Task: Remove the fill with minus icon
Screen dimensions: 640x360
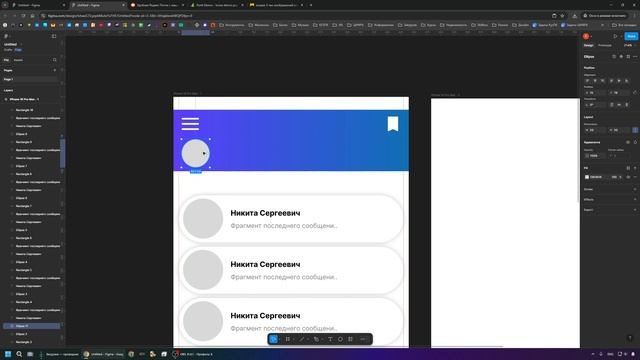Action: coord(635,177)
